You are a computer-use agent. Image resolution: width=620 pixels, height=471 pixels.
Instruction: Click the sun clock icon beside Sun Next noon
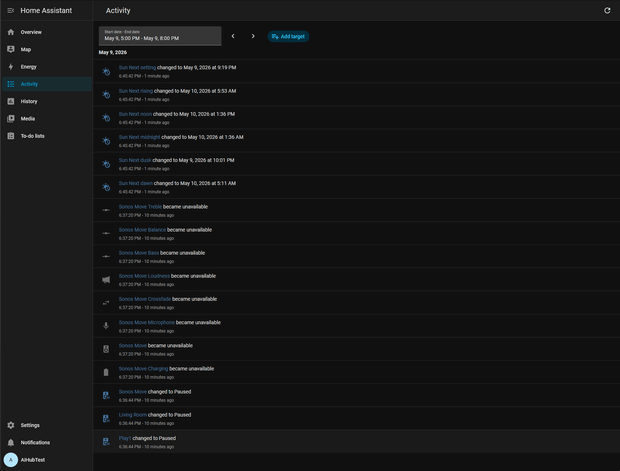click(106, 118)
